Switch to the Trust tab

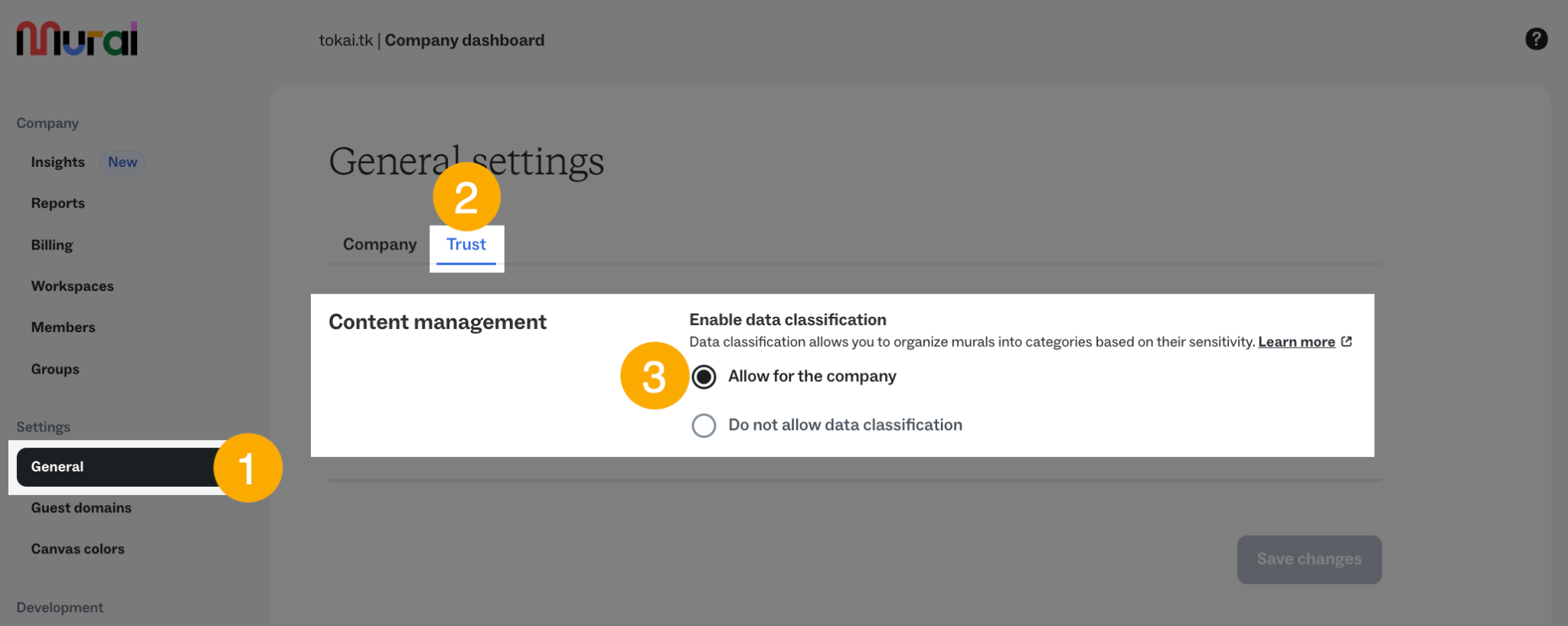coord(466,245)
